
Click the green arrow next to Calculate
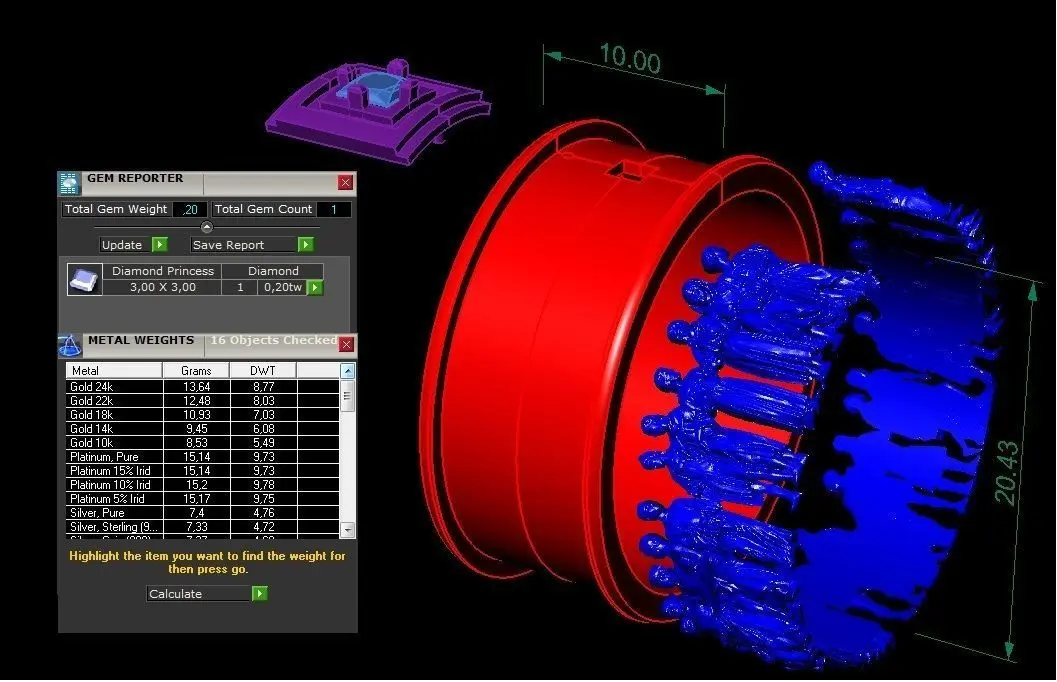[x=260, y=594]
